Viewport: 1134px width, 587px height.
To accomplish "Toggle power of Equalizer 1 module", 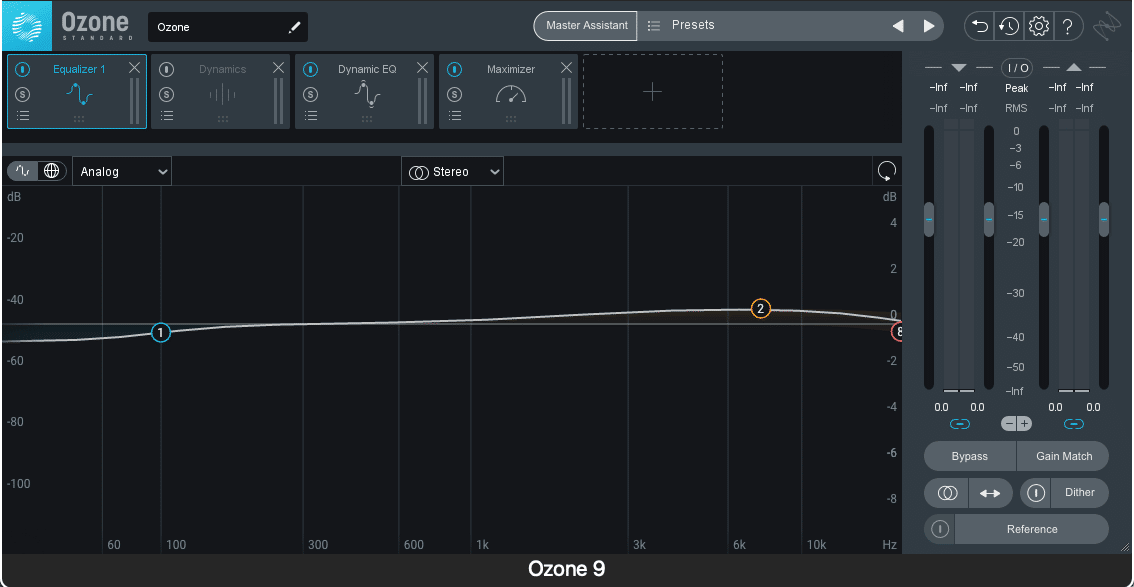I will coord(23,69).
